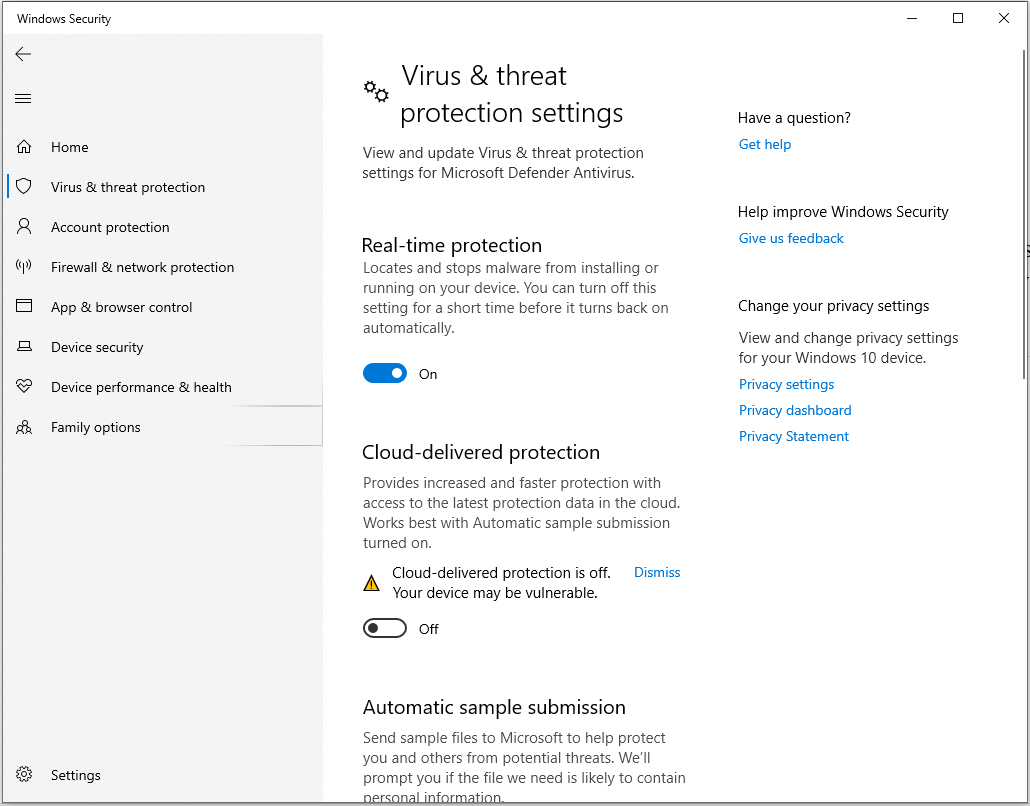
Task: Click the back arrow to go back
Action: pos(23,54)
